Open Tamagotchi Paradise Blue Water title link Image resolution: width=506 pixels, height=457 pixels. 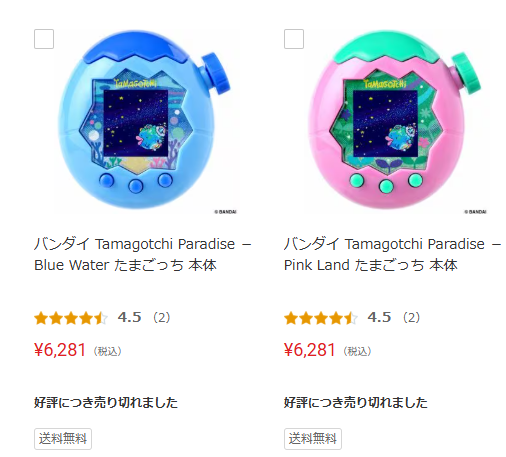143,255
